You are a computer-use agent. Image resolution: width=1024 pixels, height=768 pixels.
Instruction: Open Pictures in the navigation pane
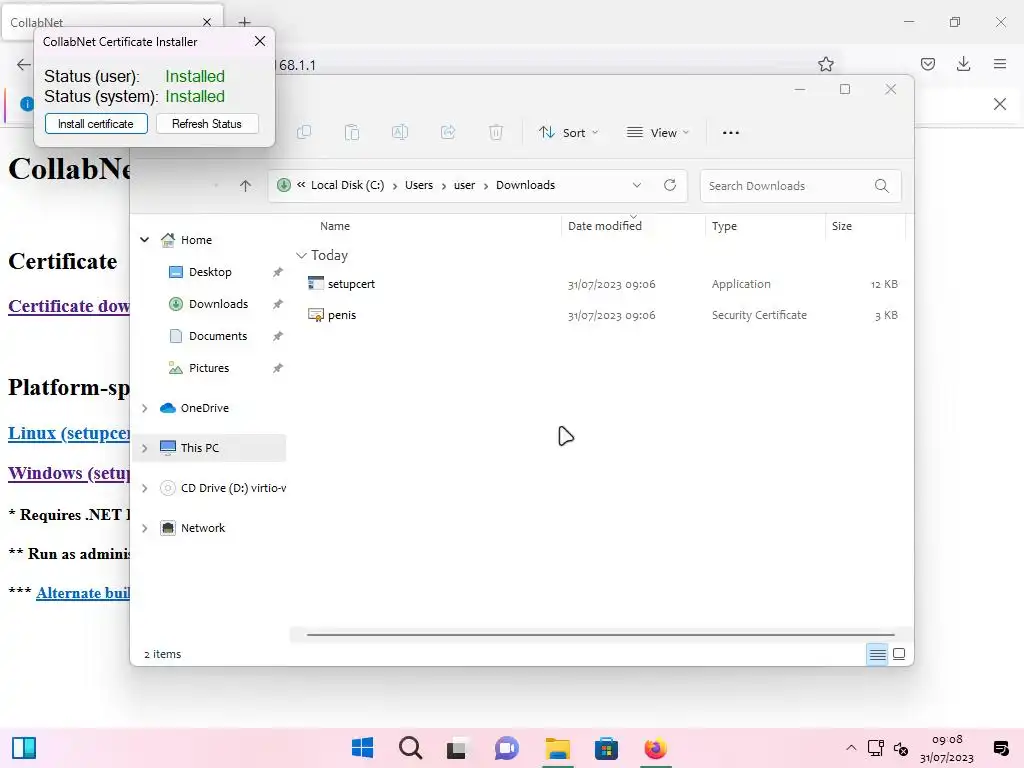pyautogui.click(x=208, y=368)
